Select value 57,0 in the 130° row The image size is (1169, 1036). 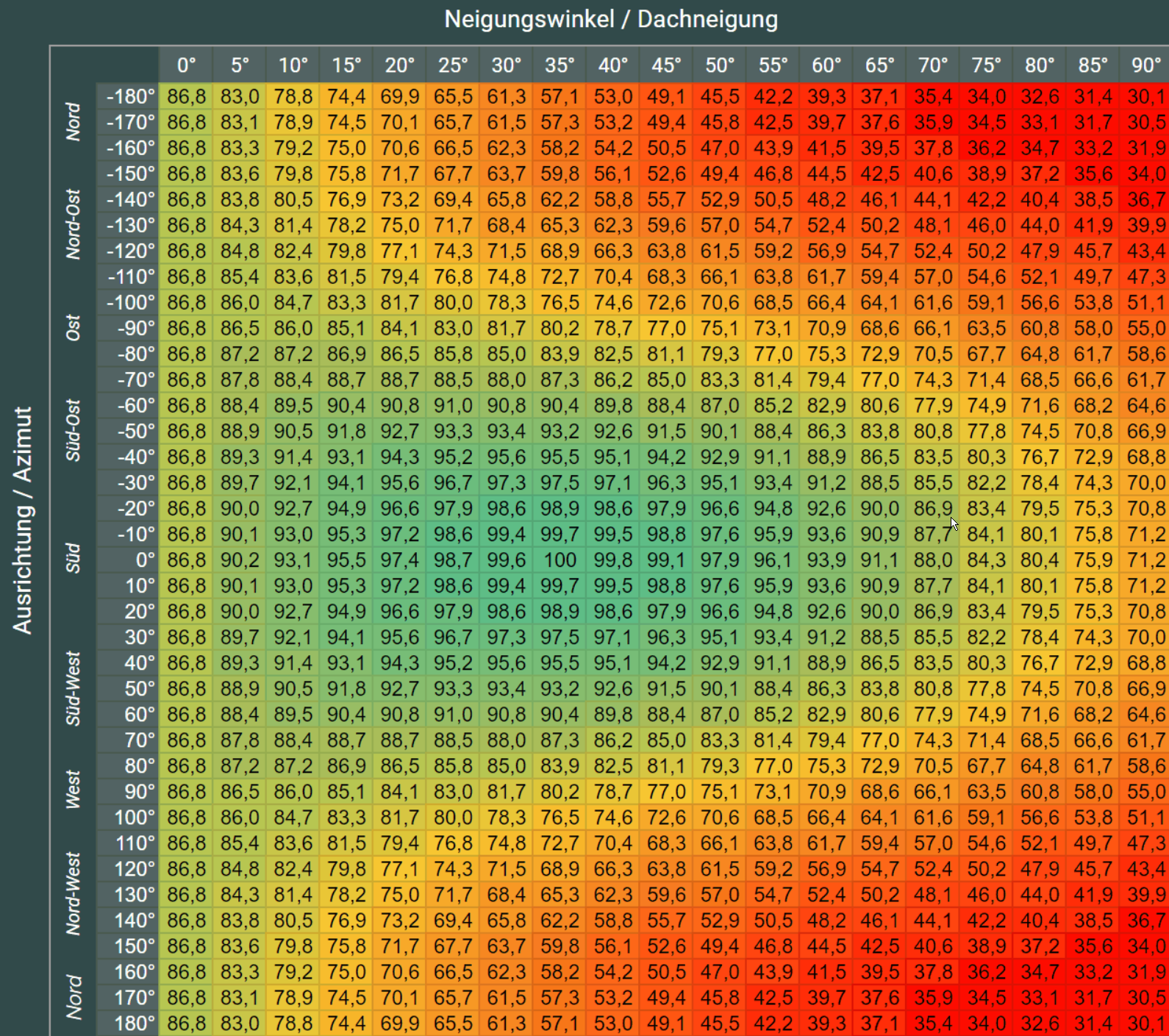coord(719,894)
